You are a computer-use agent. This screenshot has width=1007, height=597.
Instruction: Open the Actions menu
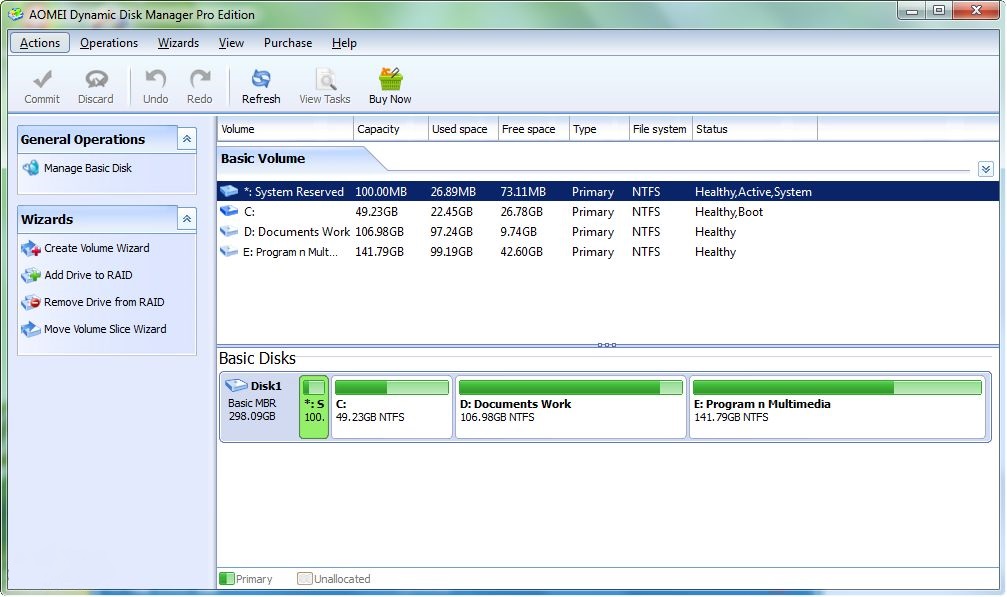click(x=40, y=43)
